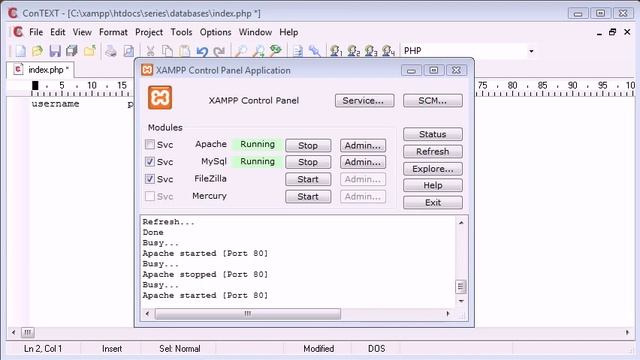Open the Format menu

coord(113,32)
